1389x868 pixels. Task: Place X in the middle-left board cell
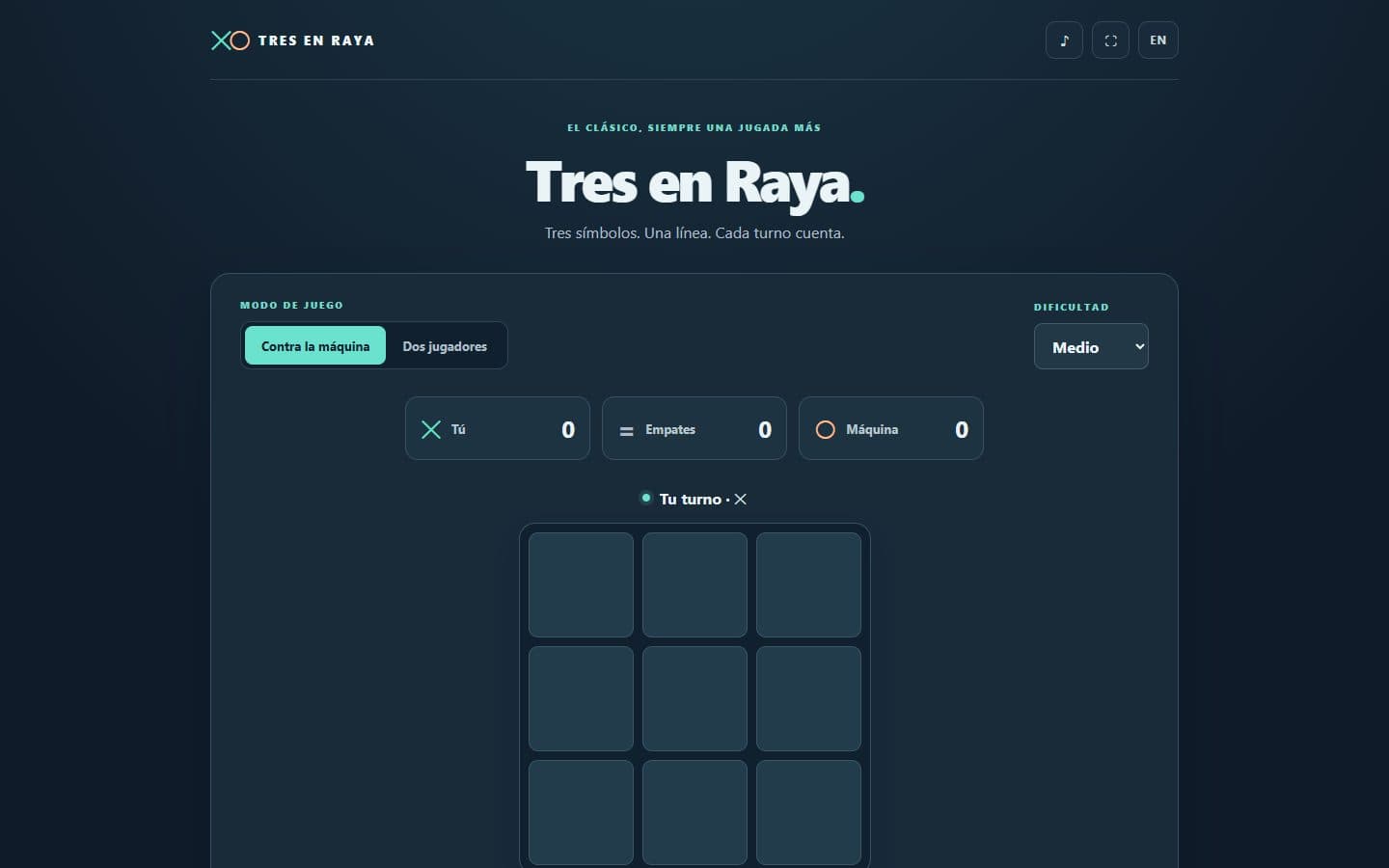[581, 698]
